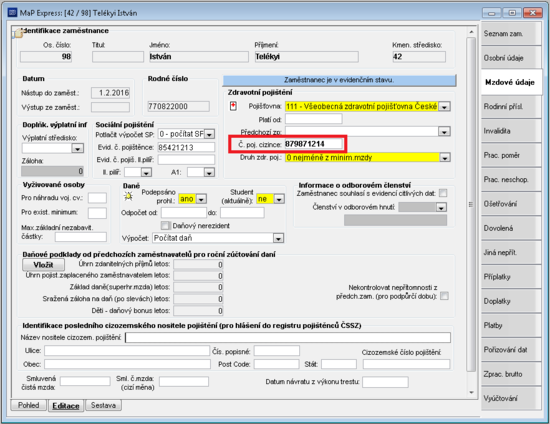
Task: Enable consent for evidencí citlivých dat checkbox
Action: click(x=443, y=193)
